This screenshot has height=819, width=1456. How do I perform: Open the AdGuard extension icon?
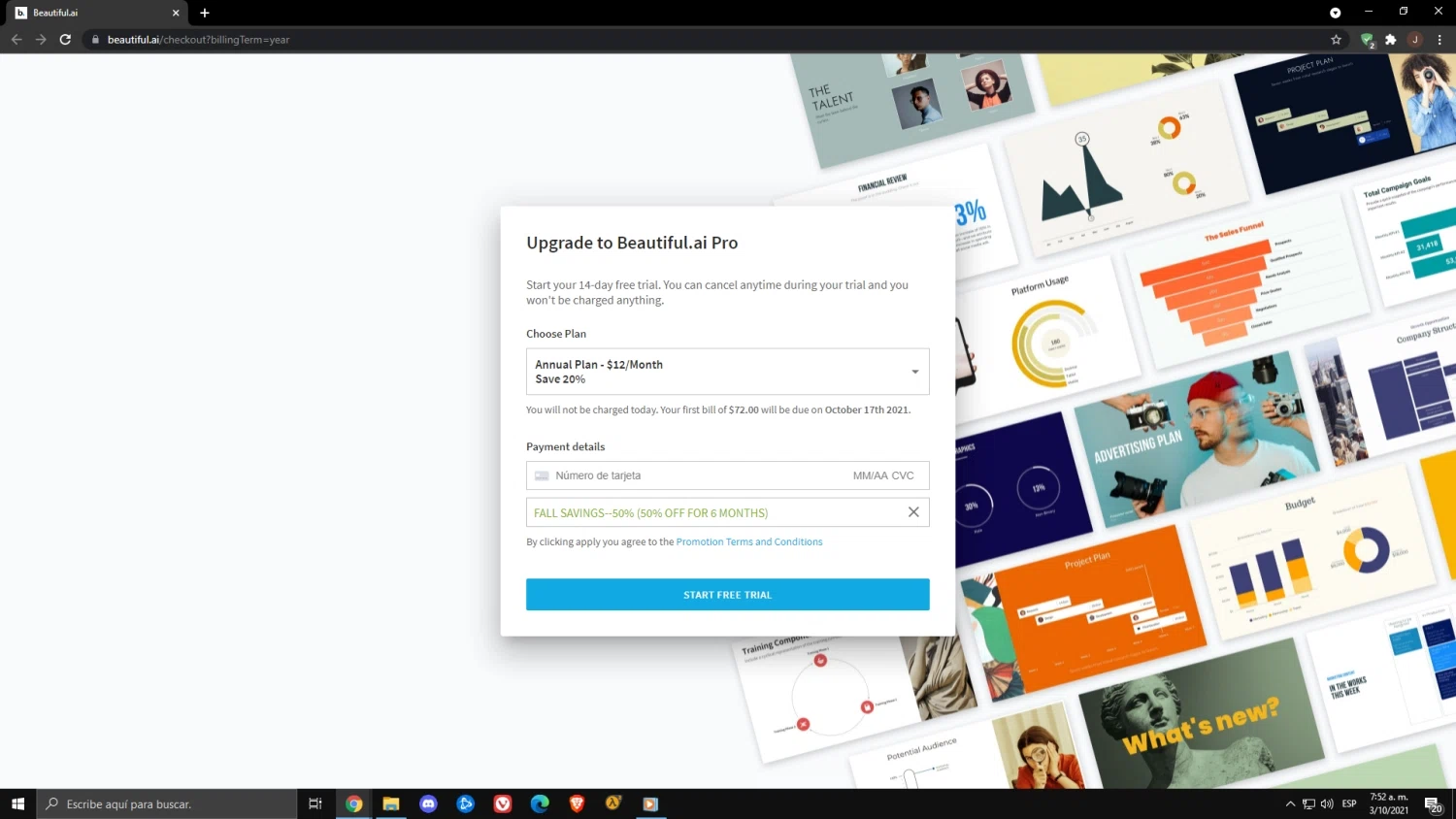tap(1368, 40)
